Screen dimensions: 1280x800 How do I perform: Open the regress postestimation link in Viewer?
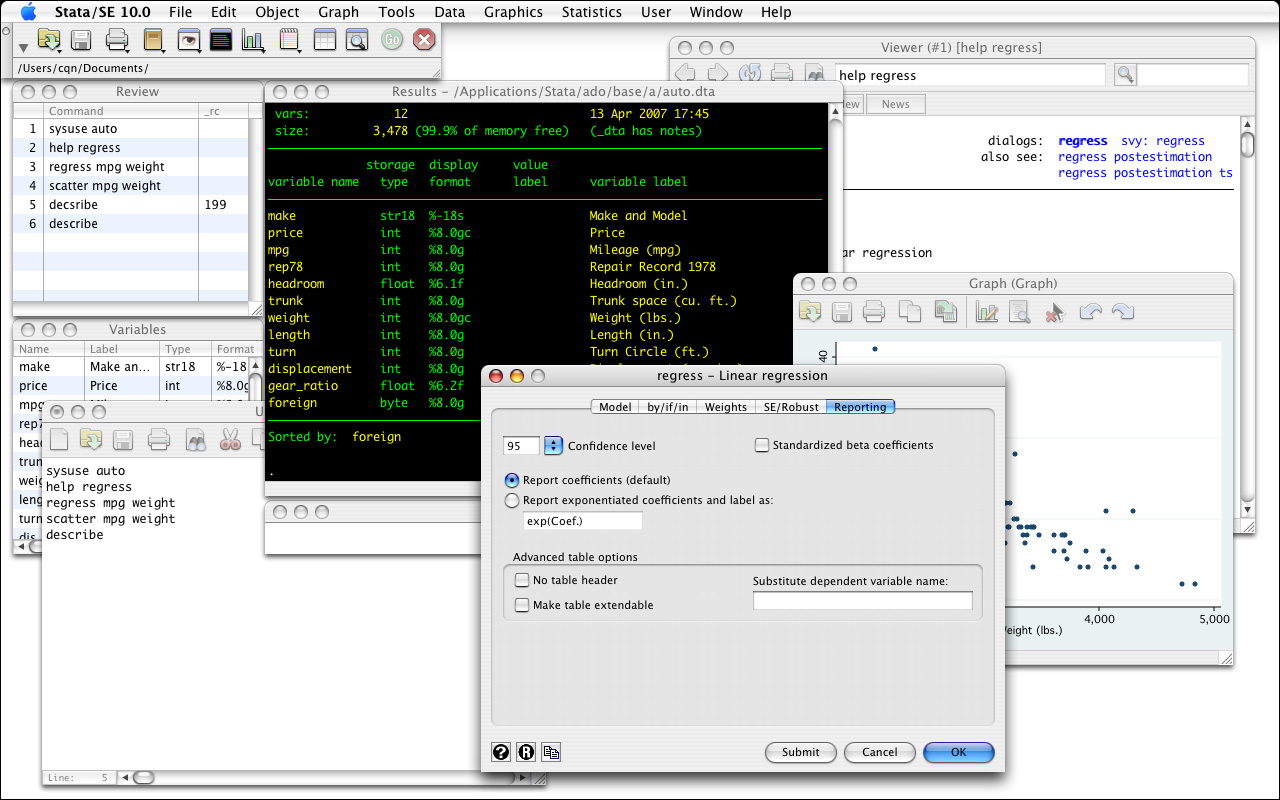tap(1135, 157)
